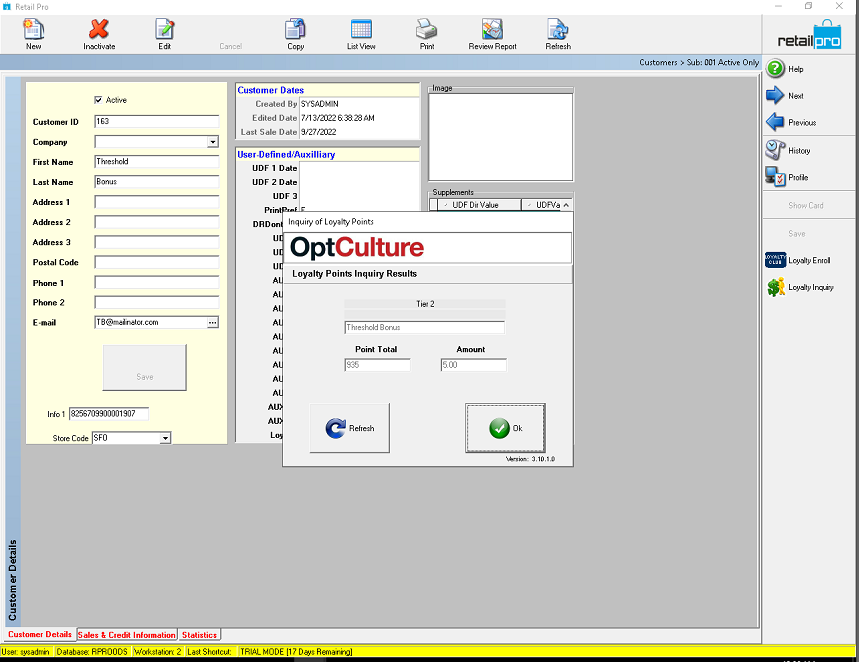This screenshot has width=859, height=662.
Task: Click the Address 2 field
Action: (157, 222)
